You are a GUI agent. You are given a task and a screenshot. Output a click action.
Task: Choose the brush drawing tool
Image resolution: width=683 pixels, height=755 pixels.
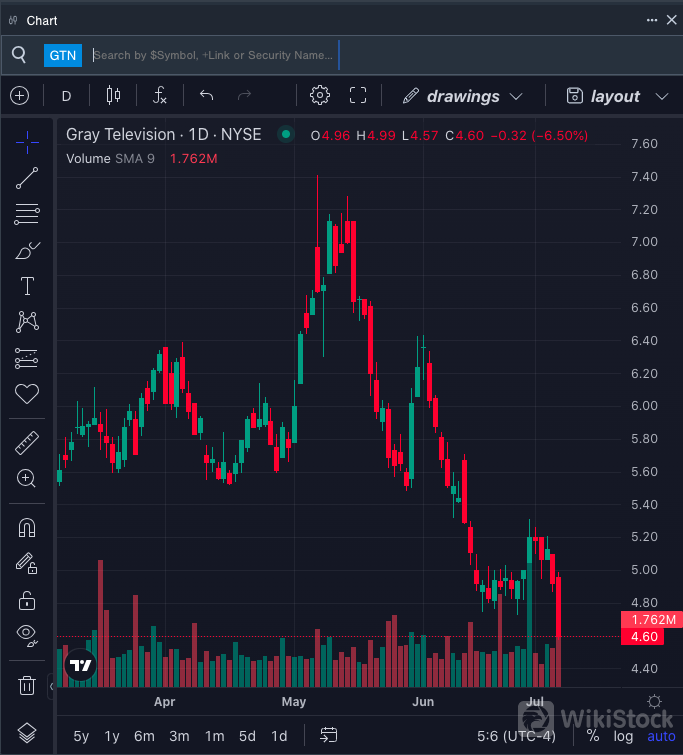27,250
